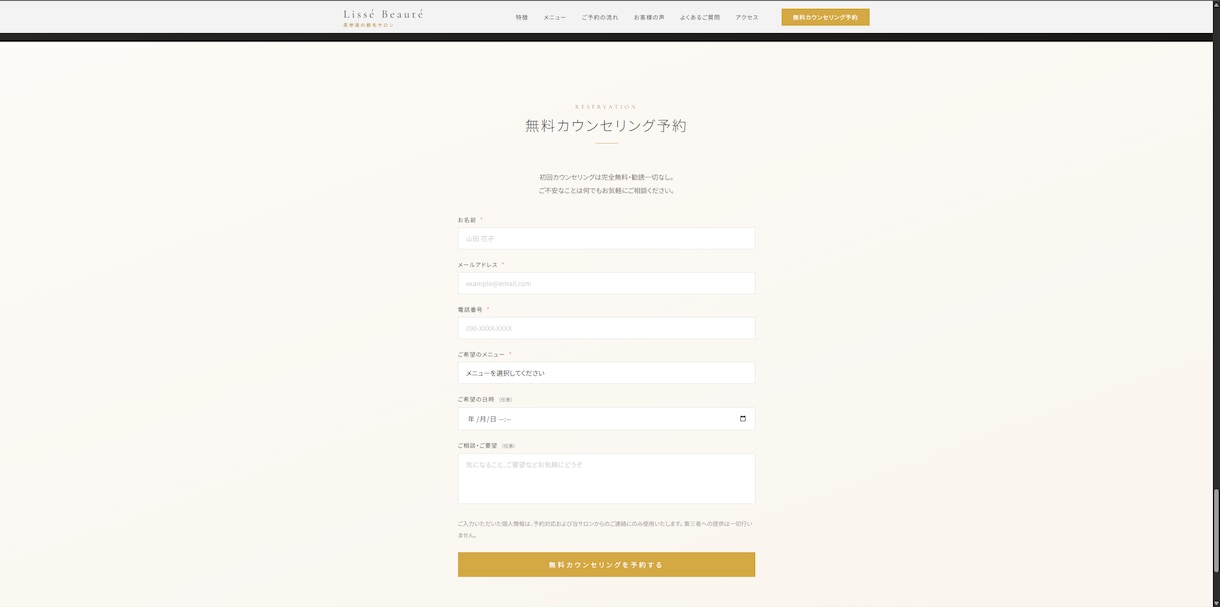Image resolution: width=1220 pixels, height=607 pixels.
Task: Click the メールアドレス field label
Action: (478, 265)
